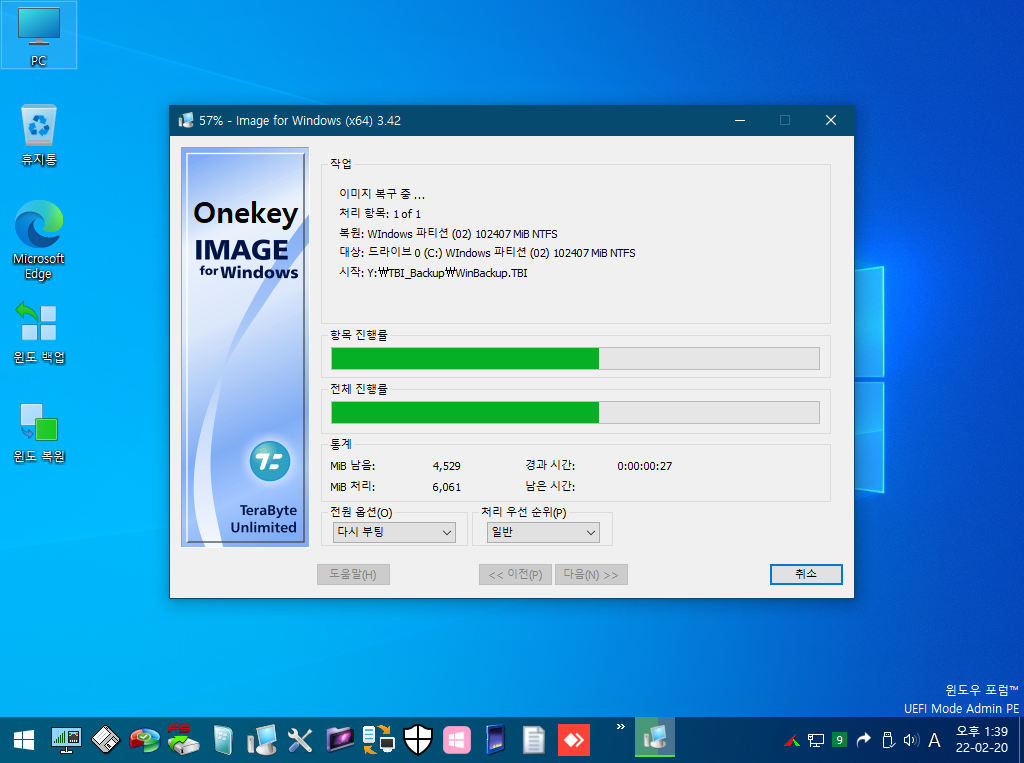This screenshot has height=763, width=1024.
Task: Click the 복원: WIndows 파티션 line
Action: (x=448, y=233)
